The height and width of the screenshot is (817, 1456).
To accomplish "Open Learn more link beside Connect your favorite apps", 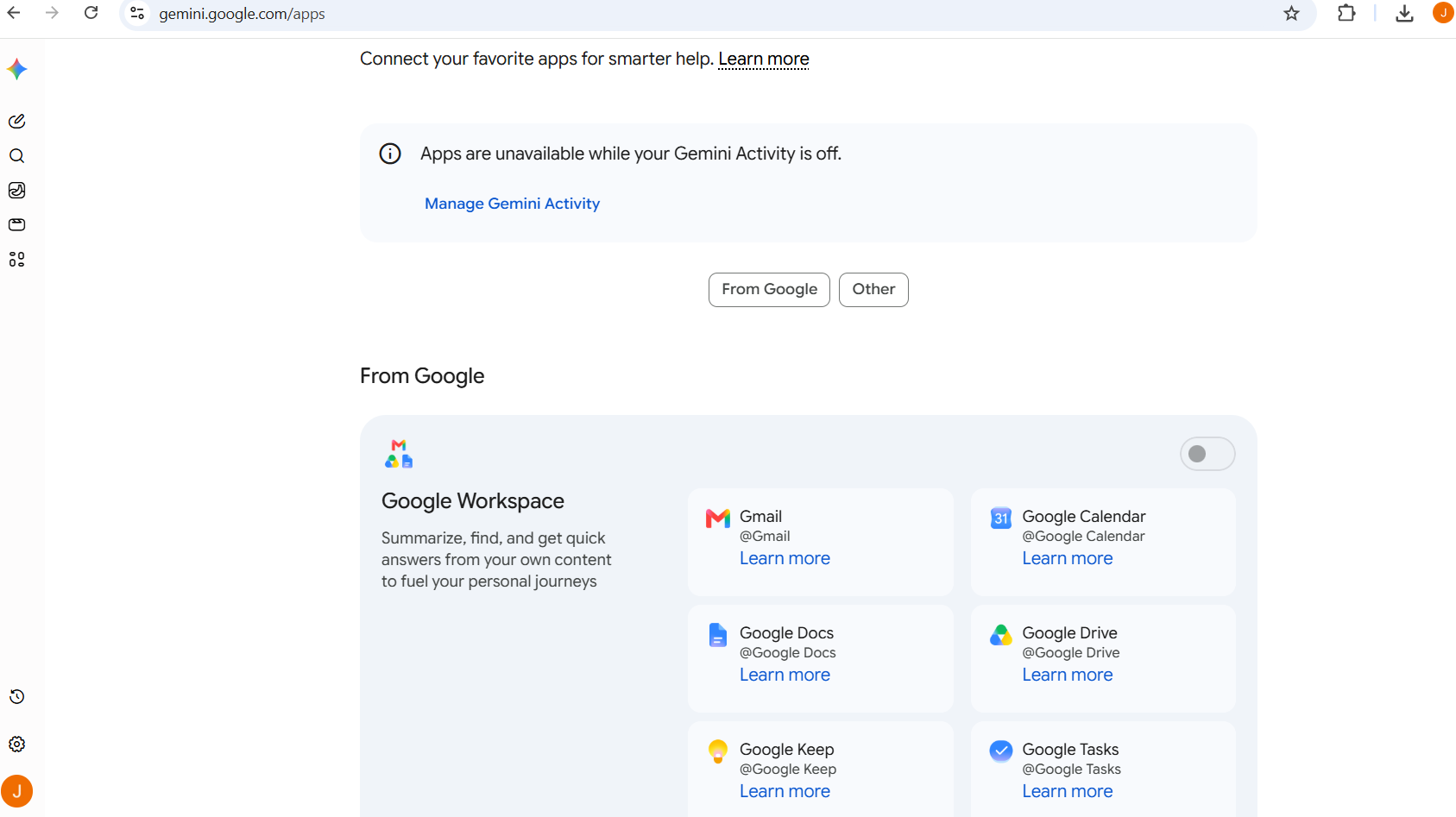I will (764, 59).
